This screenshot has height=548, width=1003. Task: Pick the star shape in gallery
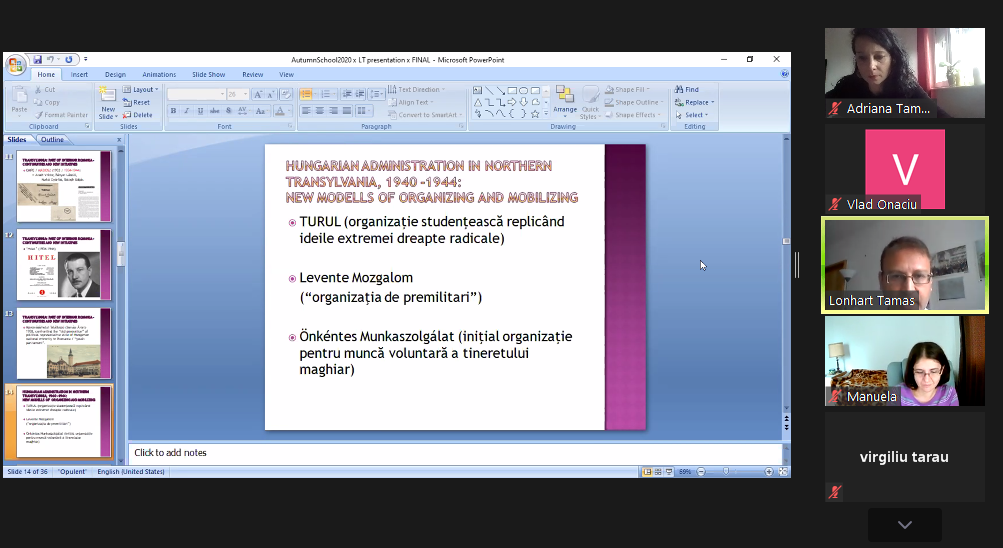(535, 114)
